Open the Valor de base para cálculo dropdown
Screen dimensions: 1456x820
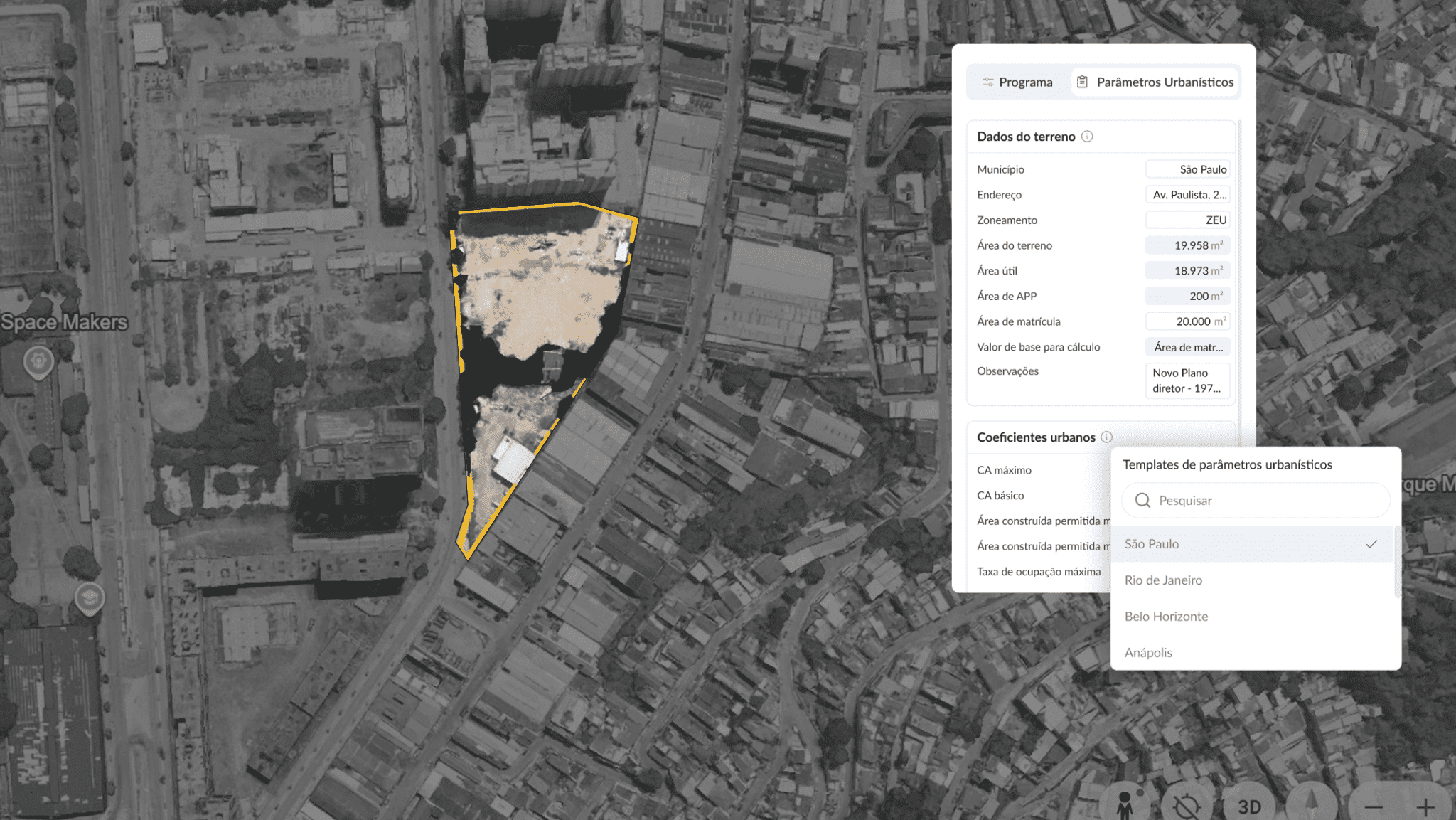[1187, 347]
